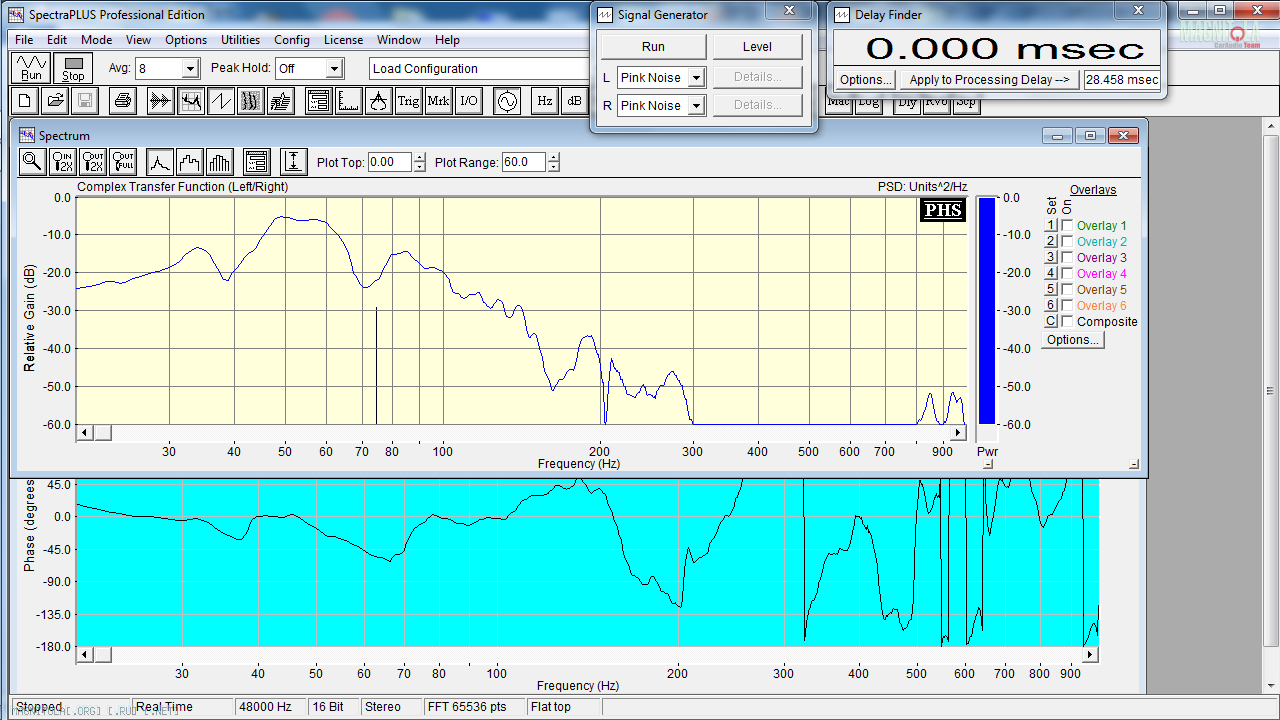The width and height of the screenshot is (1280, 720).
Task: Open the Options menu
Action: click(186, 40)
